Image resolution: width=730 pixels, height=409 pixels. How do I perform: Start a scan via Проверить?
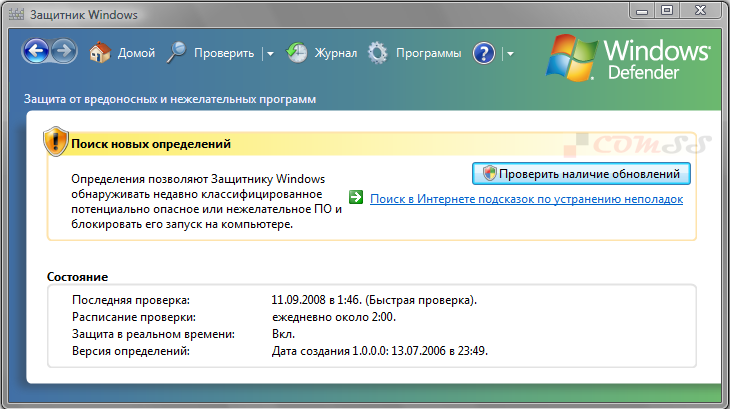pyautogui.click(x=224, y=53)
